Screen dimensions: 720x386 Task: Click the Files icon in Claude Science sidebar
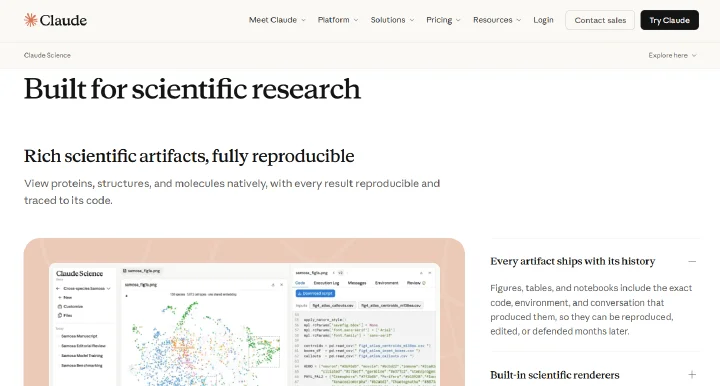tap(60, 315)
